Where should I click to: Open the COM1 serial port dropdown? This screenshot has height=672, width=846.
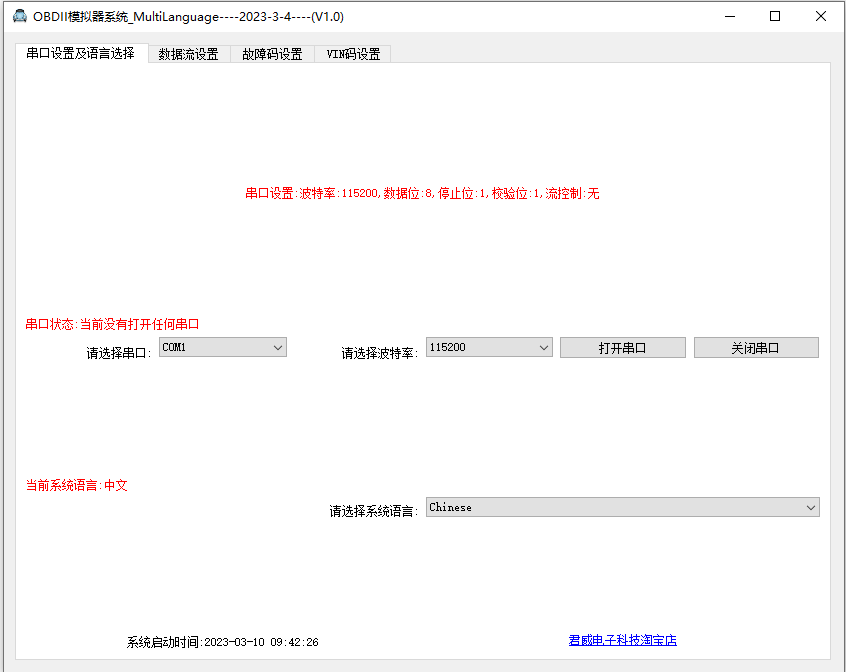coord(221,347)
